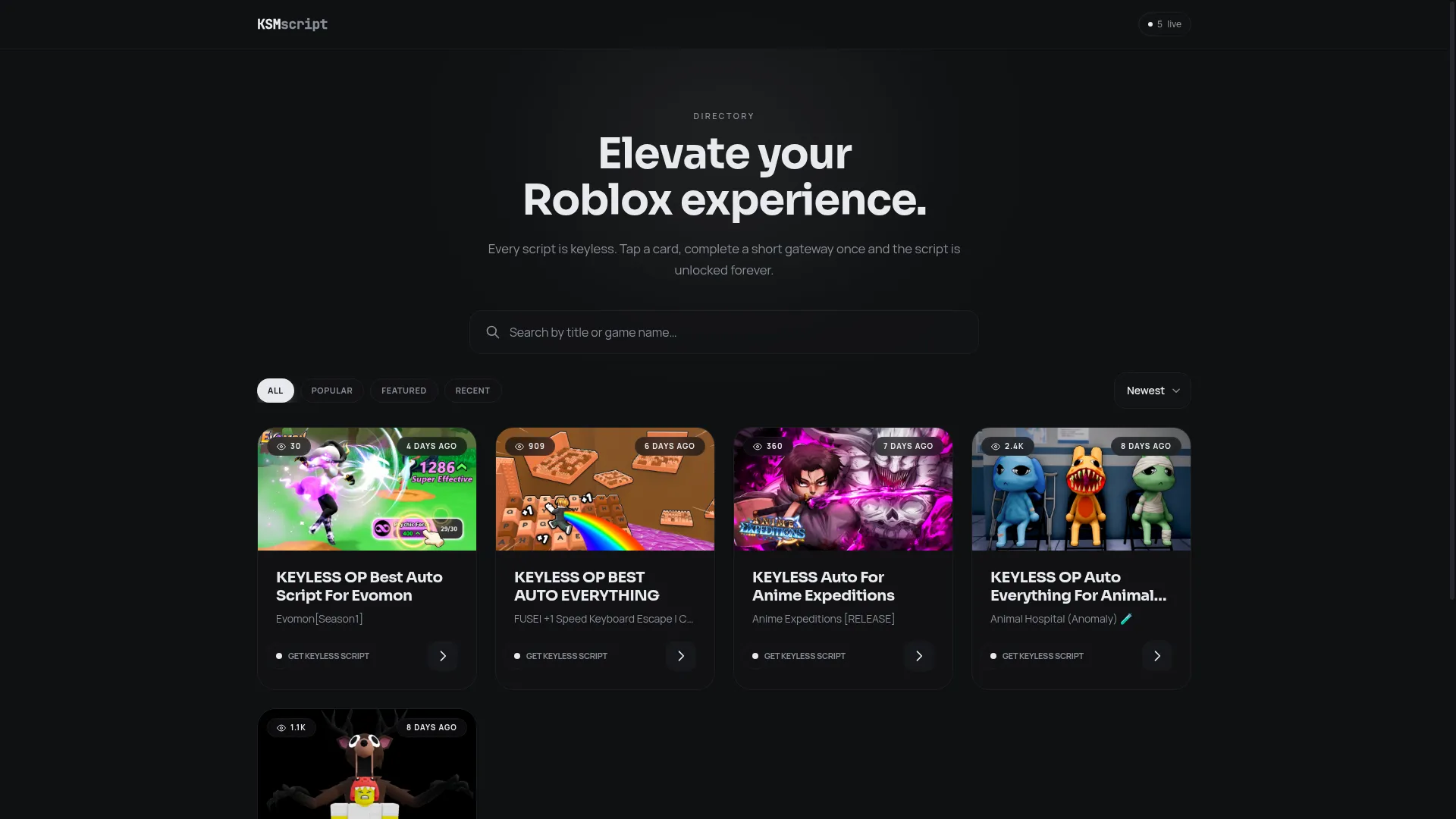Switch to the FEATURED filter tab
The width and height of the screenshot is (1456, 819).
coord(403,391)
